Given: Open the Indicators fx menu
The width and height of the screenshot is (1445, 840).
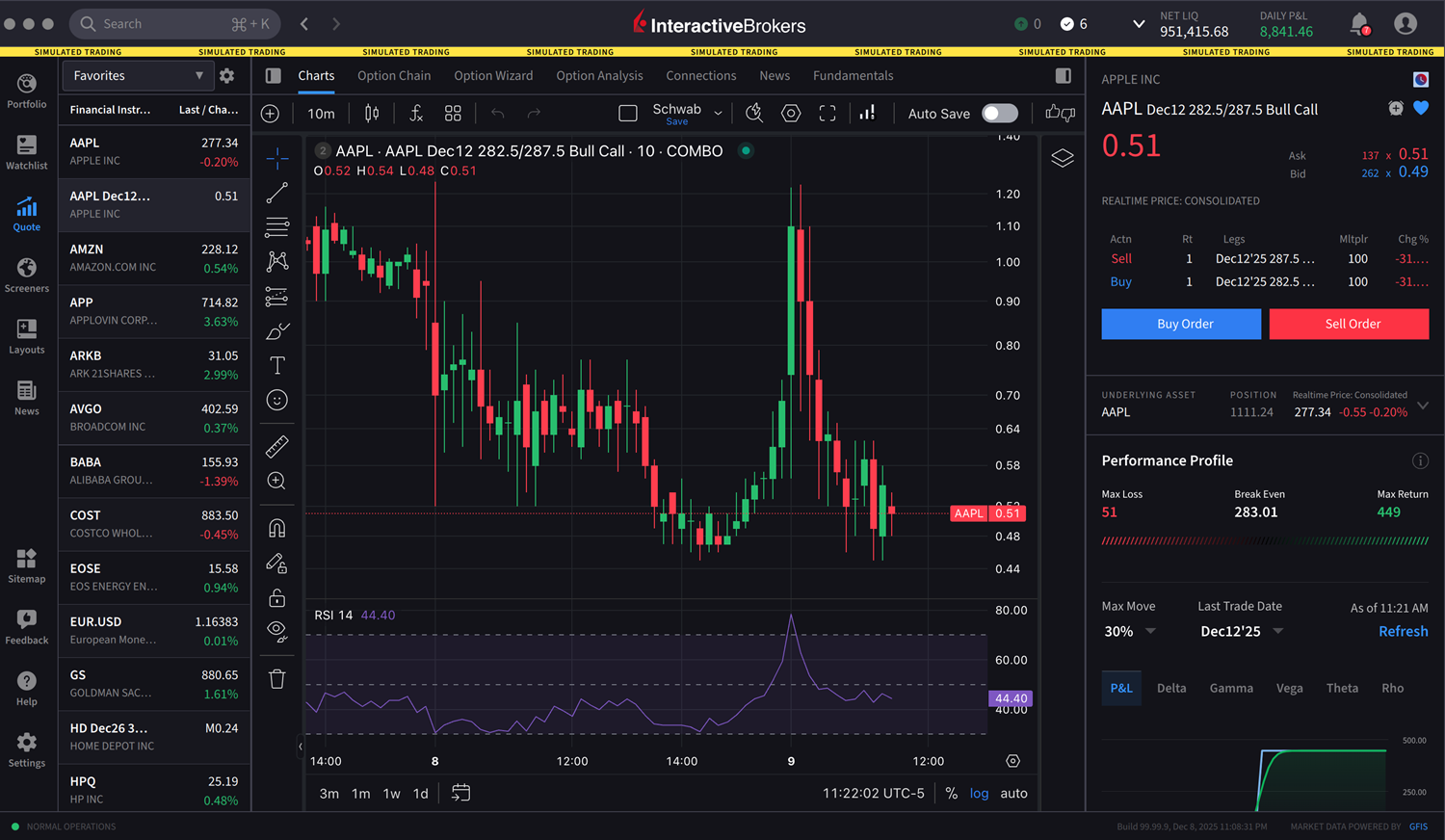Looking at the screenshot, I should [416, 114].
